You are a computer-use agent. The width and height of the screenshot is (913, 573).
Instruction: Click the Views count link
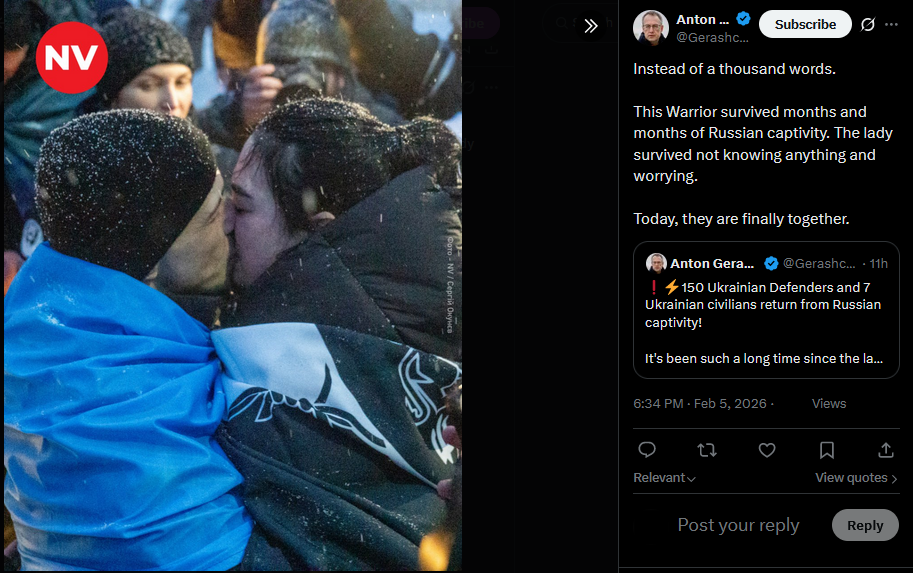tap(829, 404)
